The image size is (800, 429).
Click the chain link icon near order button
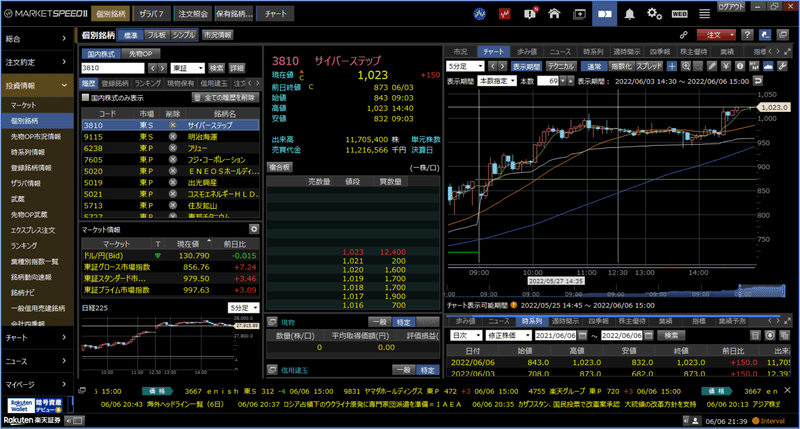(683, 35)
